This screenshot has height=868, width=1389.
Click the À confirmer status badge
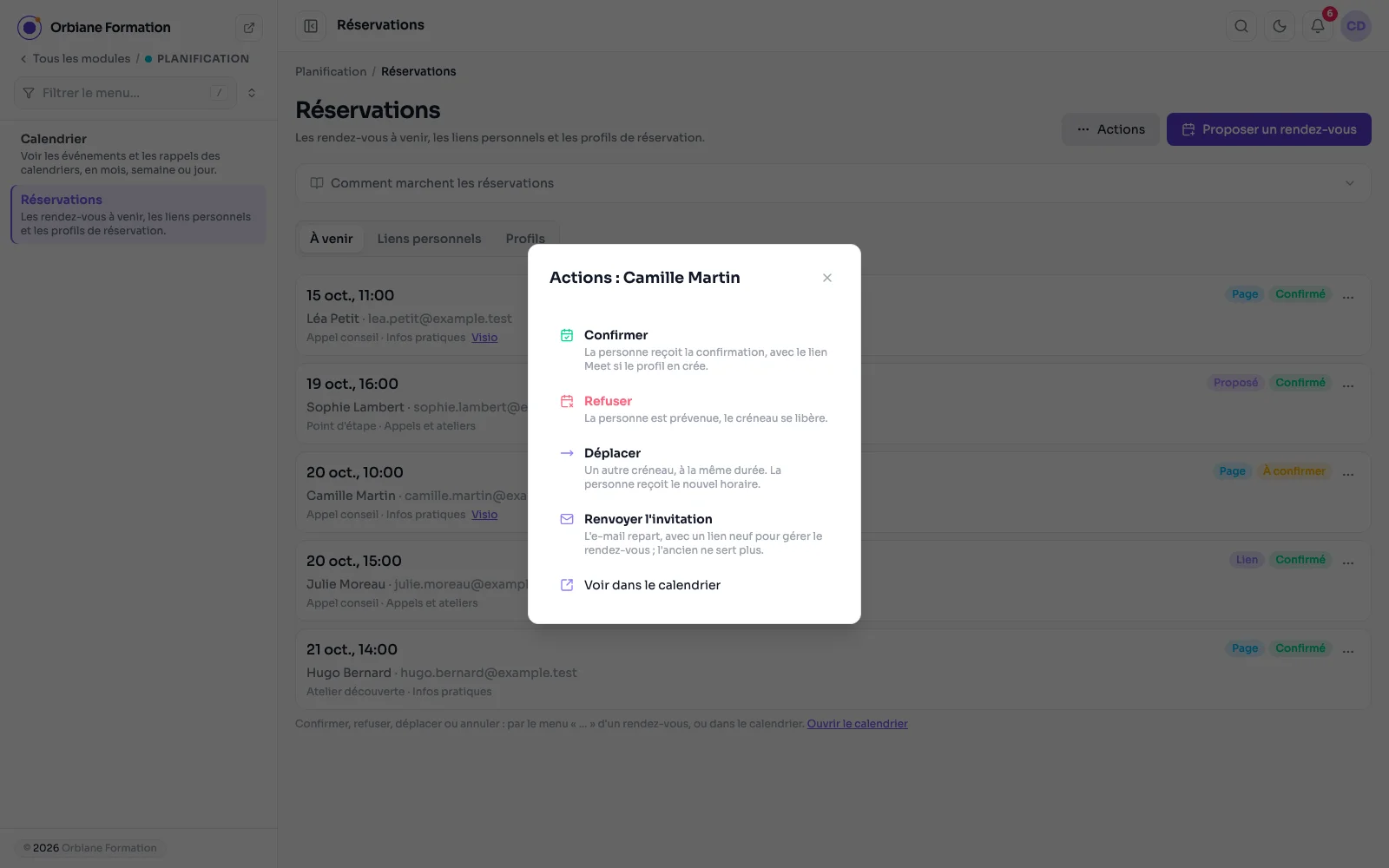coord(1294,471)
